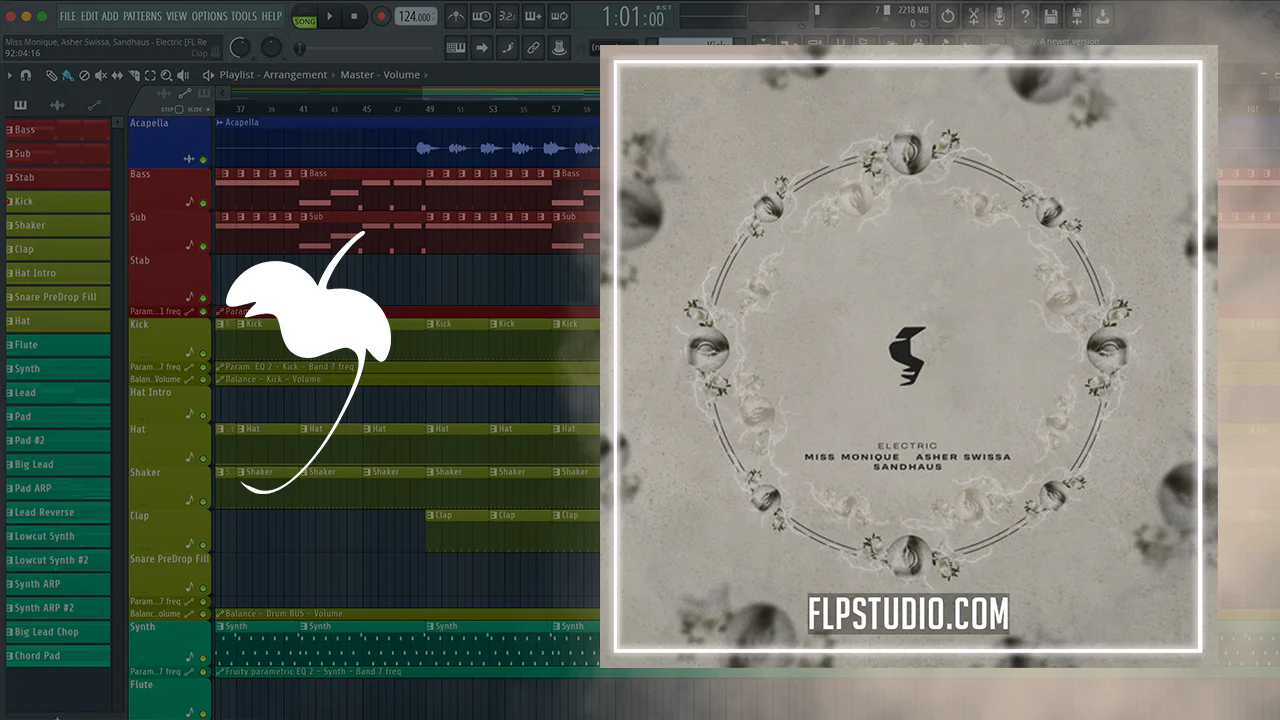Viewport: 1280px width, 720px height.
Task: Toggle the overdub recording icon
Action: (x=533, y=17)
